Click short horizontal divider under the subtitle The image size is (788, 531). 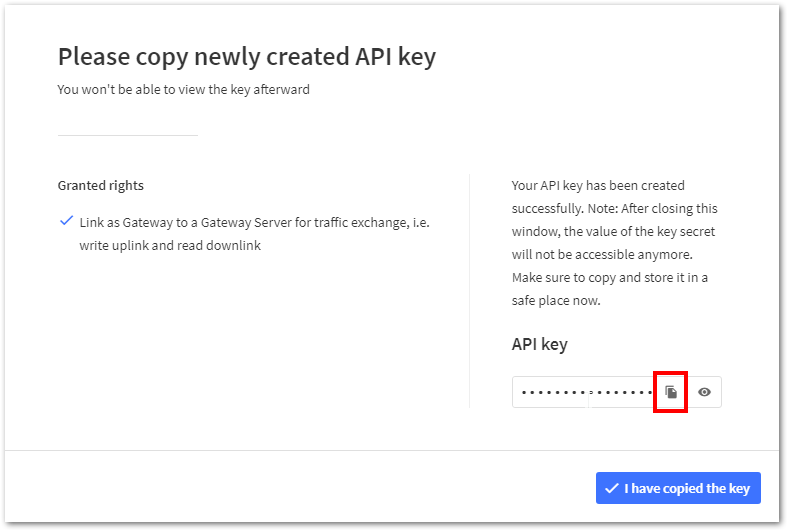pyautogui.click(x=127, y=135)
